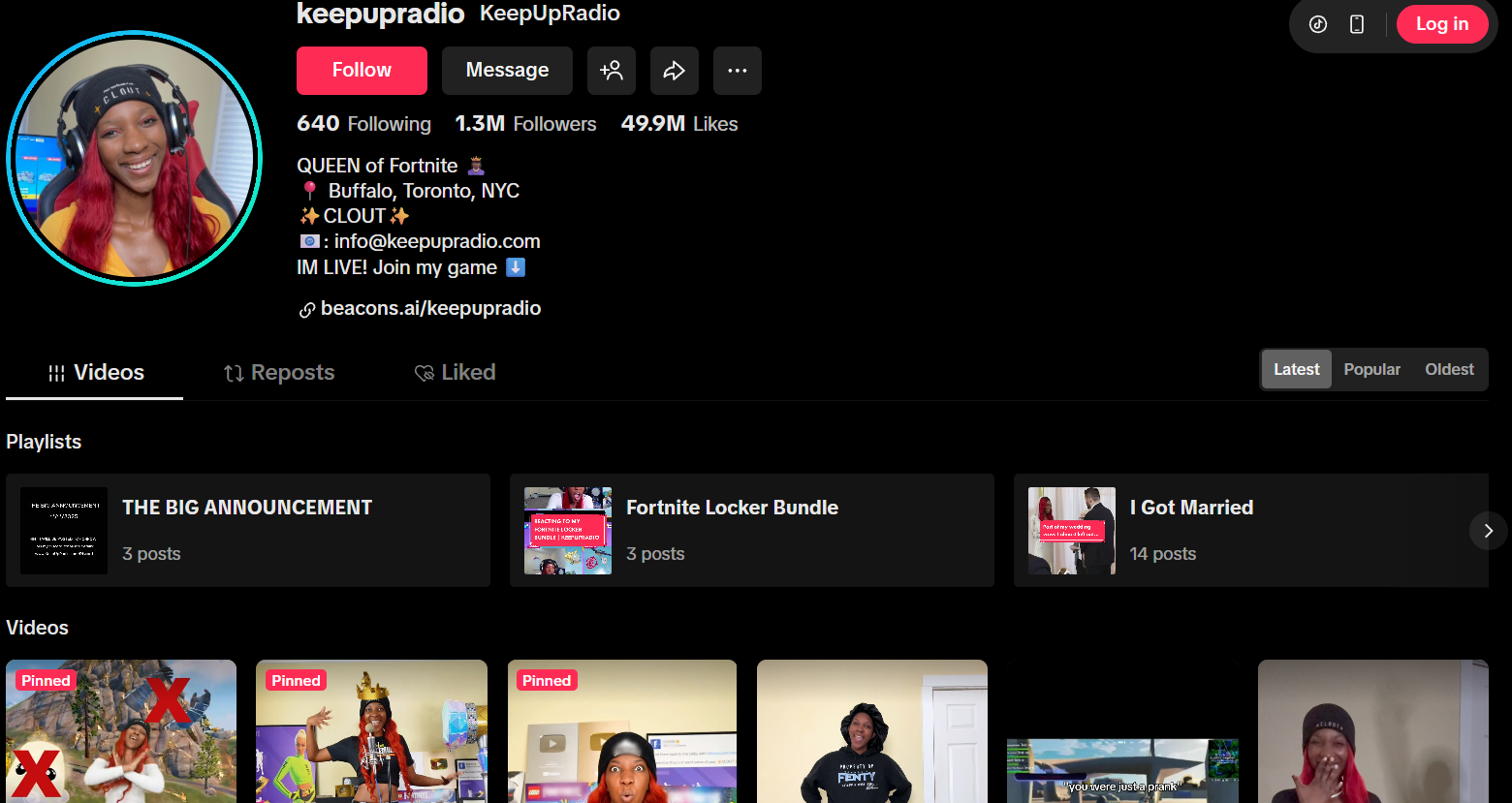
Task: Select the Popular sort option
Action: [1371, 369]
